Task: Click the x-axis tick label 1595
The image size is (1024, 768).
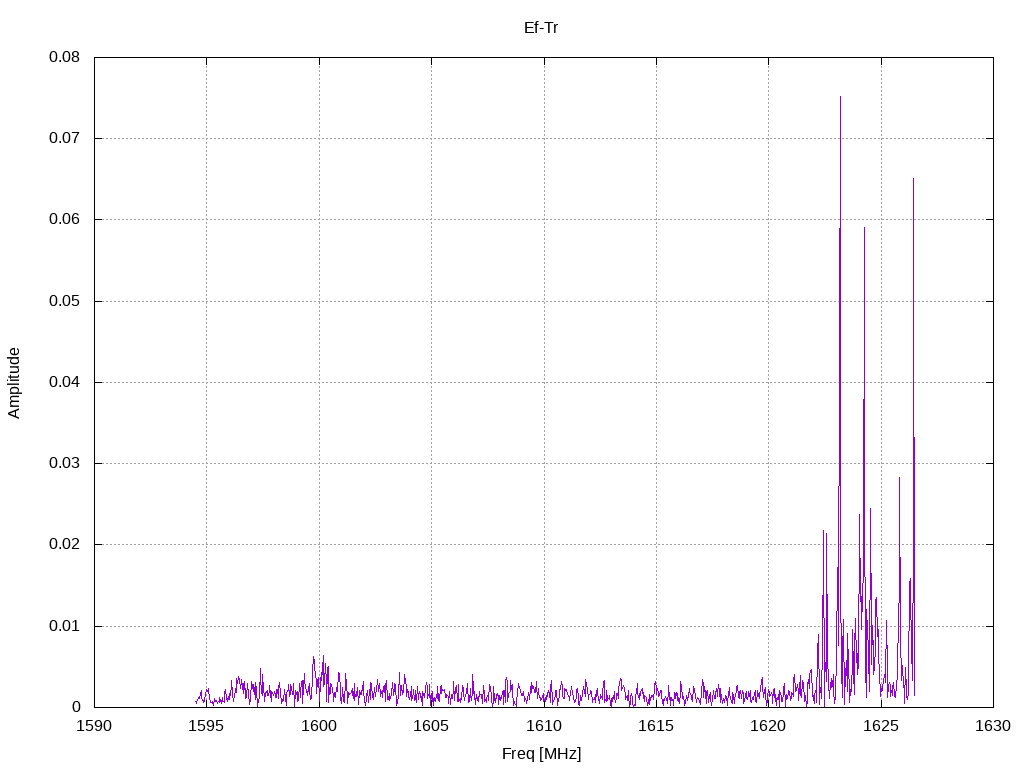Action: point(206,726)
